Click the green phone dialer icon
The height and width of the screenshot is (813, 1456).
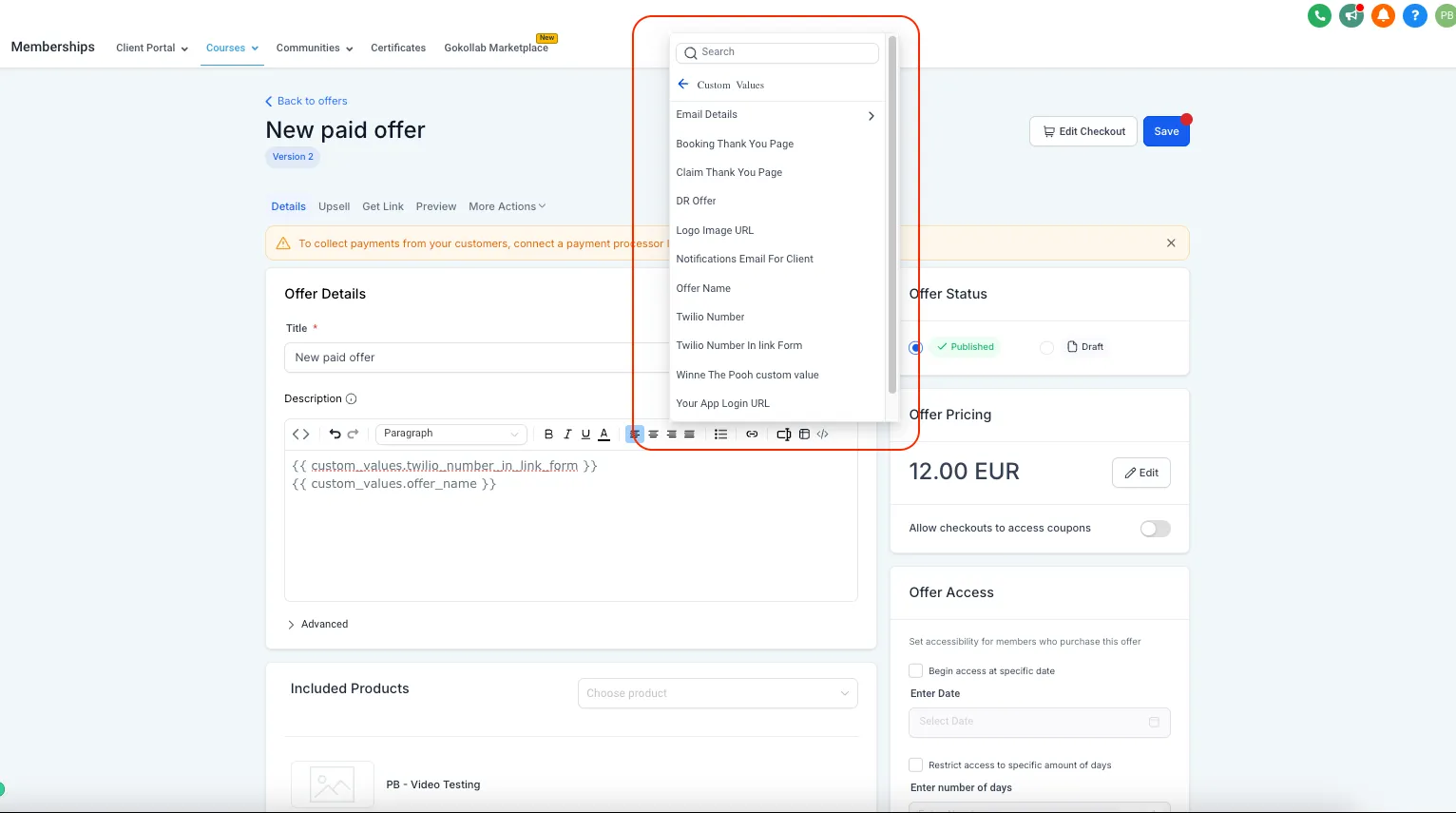pyautogui.click(x=1319, y=15)
